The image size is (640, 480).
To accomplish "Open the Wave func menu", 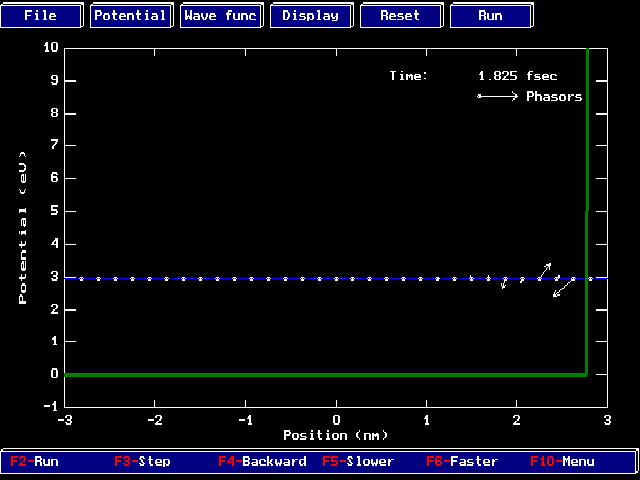I will pyautogui.click(x=220, y=16).
